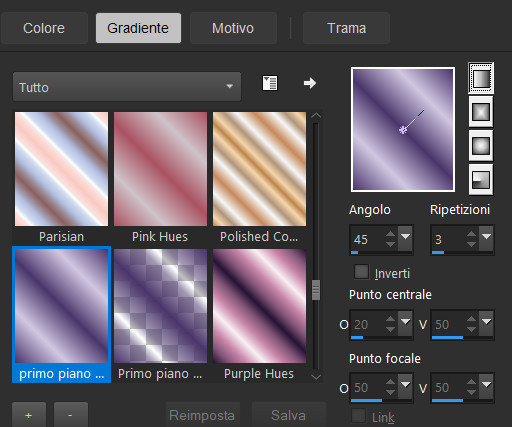Switch to the Motivo tab
The width and height of the screenshot is (512, 427).
click(233, 28)
